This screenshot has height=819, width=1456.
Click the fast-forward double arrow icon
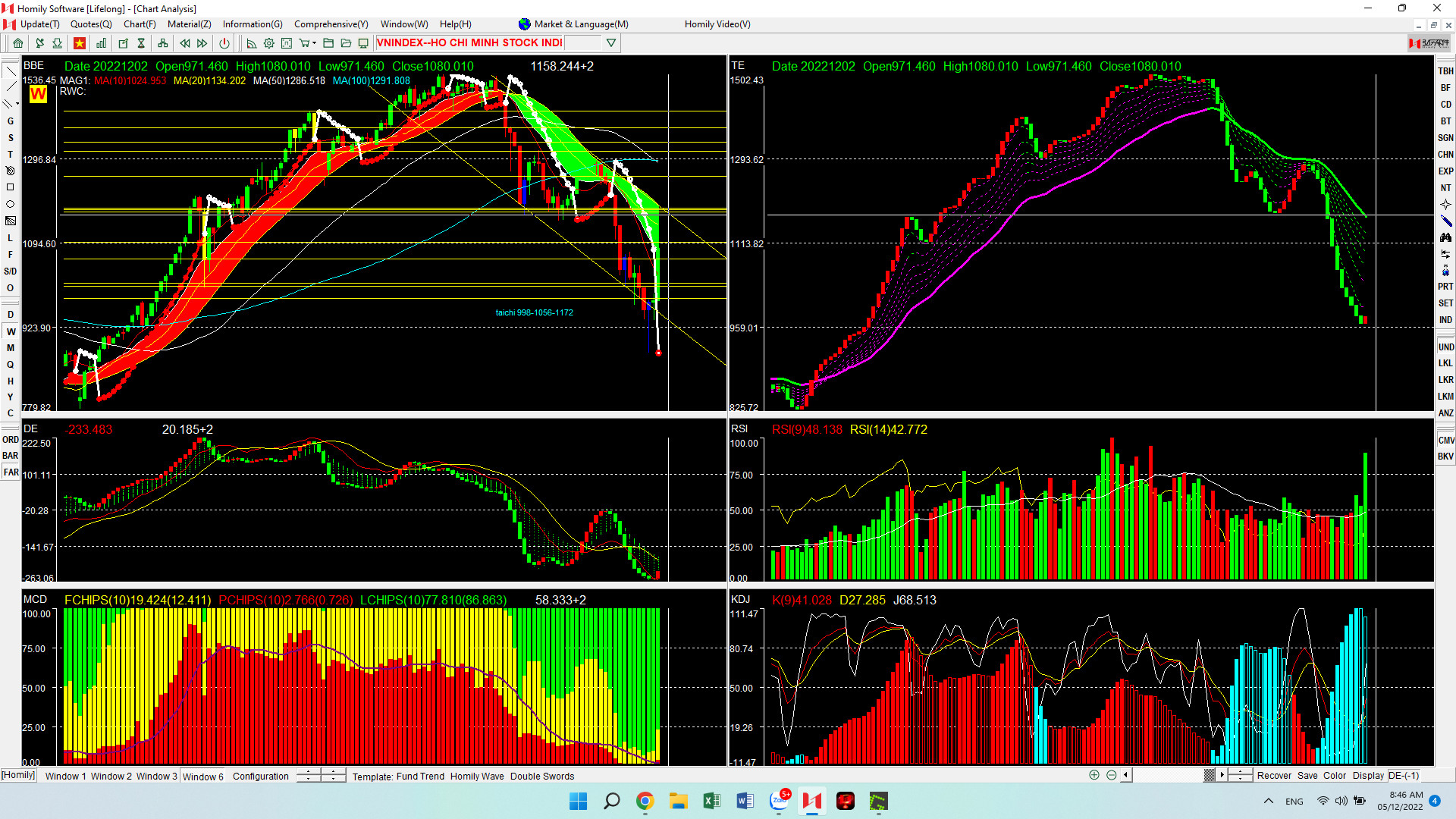coord(202,43)
